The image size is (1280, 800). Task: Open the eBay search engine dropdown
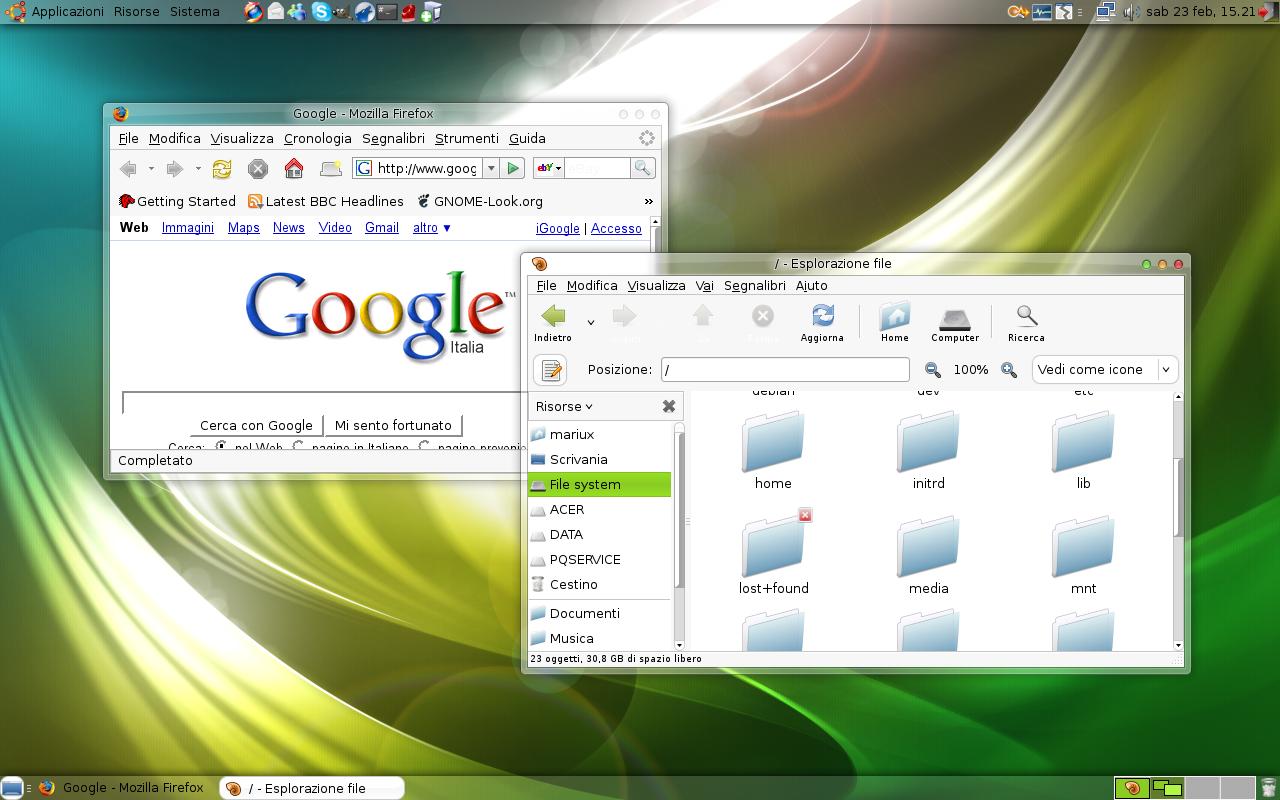click(549, 168)
